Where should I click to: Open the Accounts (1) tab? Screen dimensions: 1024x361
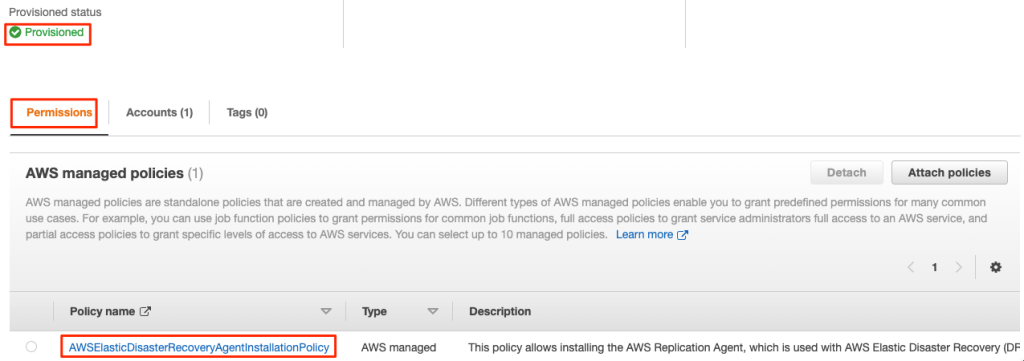159,112
